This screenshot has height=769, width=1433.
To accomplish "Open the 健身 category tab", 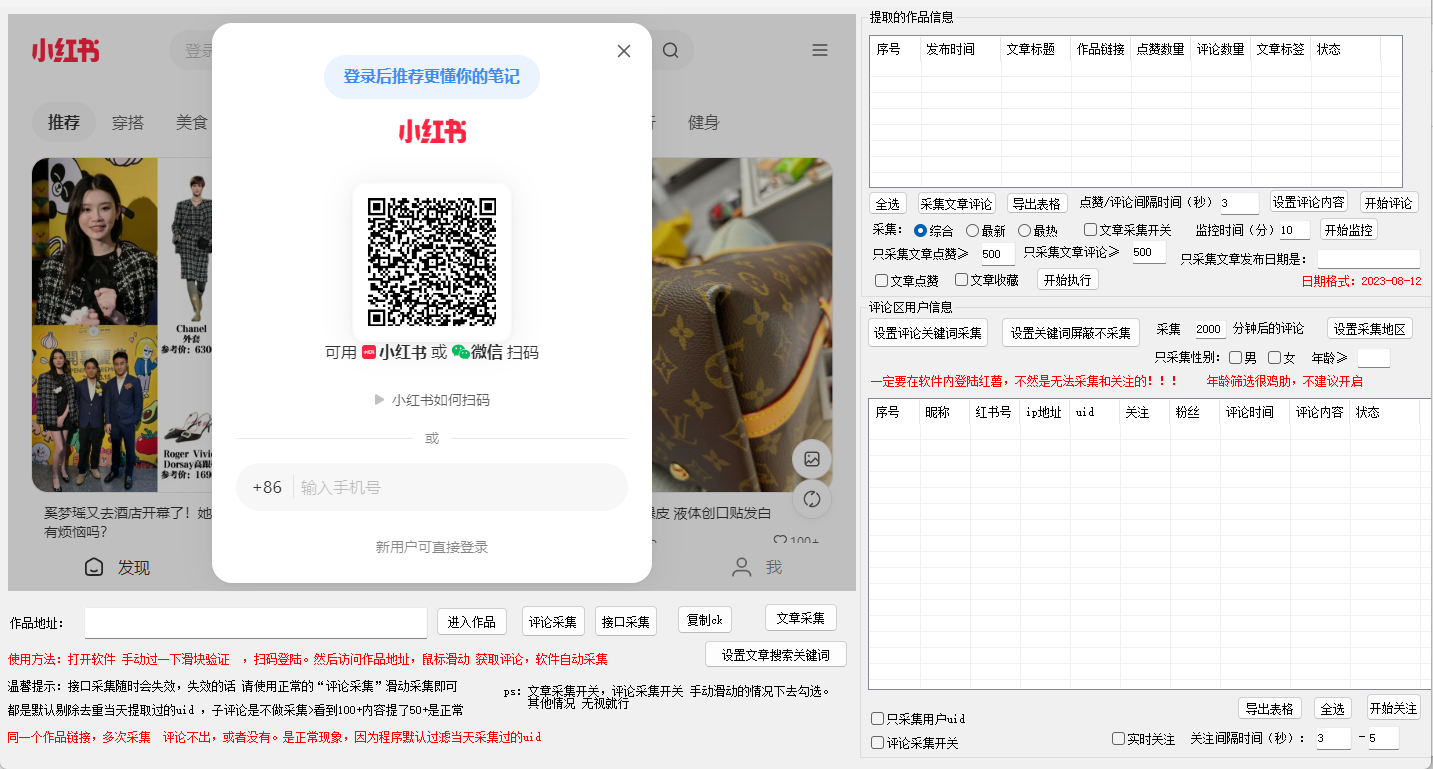I will [703, 123].
